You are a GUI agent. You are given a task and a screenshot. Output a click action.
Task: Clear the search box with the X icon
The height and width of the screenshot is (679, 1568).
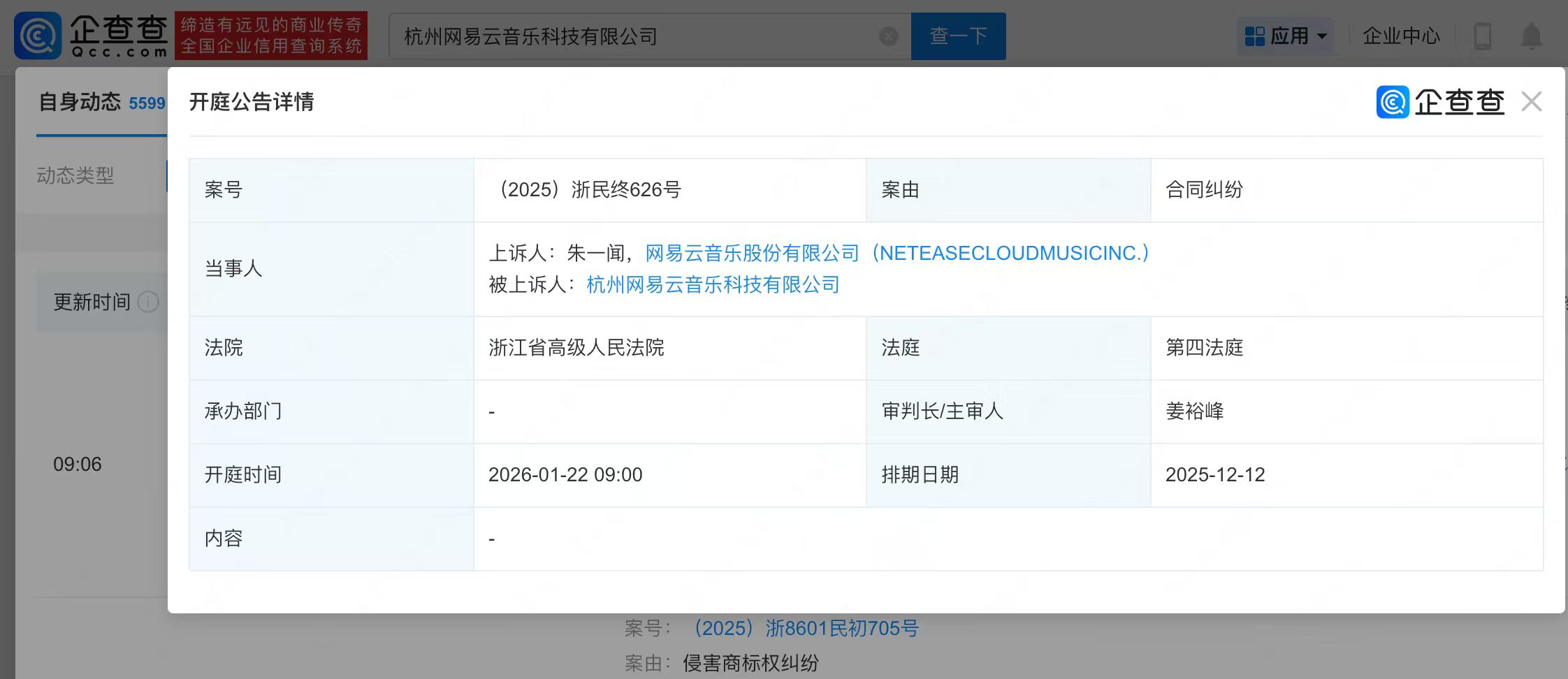click(x=888, y=36)
